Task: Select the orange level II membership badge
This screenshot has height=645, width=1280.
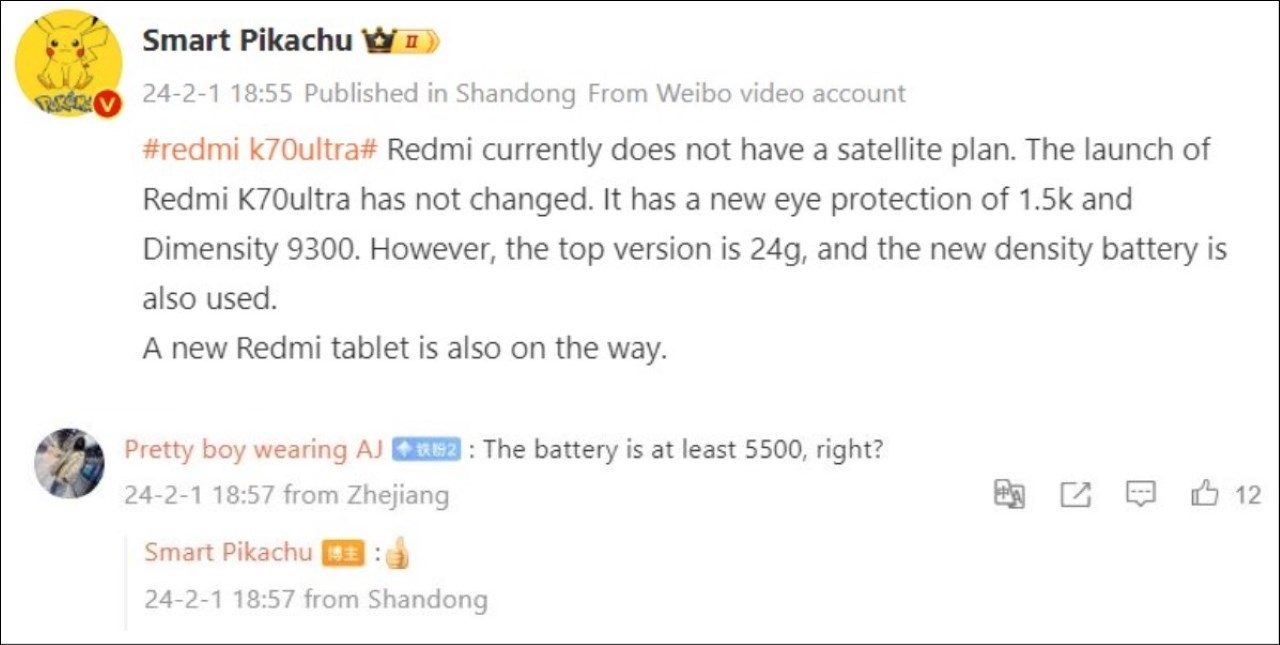Action: click(x=411, y=40)
